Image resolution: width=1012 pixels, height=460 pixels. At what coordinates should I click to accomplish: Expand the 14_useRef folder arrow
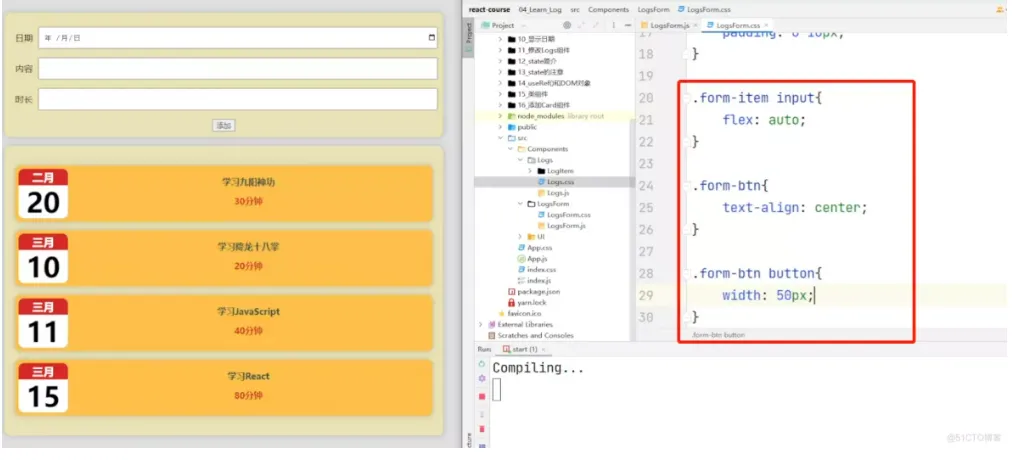pyautogui.click(x=500, y=83)
